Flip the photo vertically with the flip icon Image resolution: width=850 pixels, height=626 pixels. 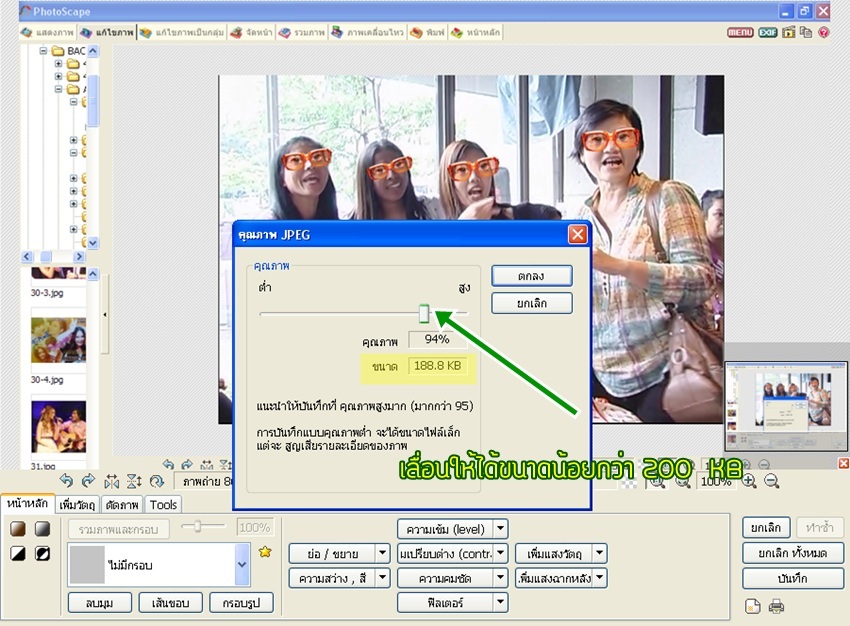pyautogui.click(x=134, y=480)
